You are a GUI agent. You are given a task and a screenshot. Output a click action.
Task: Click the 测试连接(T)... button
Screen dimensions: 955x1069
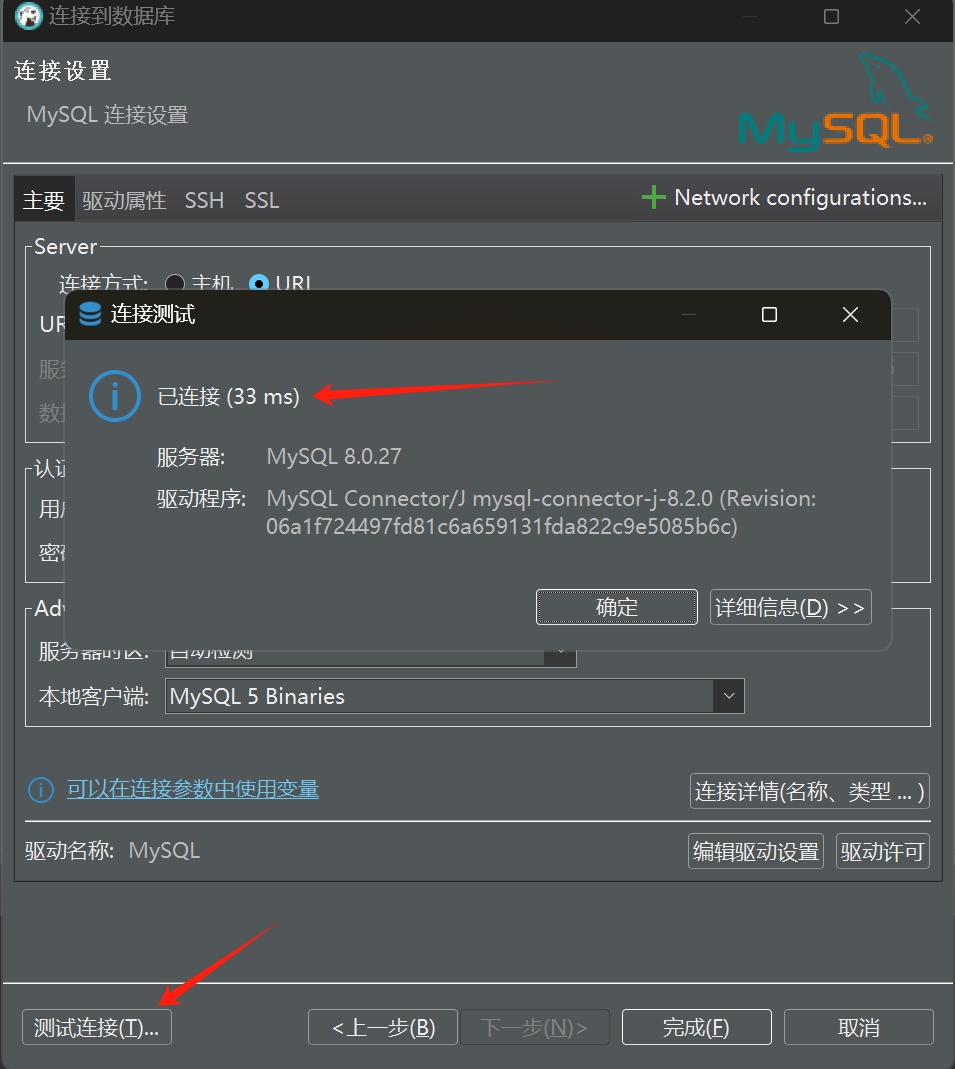tap(96, 1027)
